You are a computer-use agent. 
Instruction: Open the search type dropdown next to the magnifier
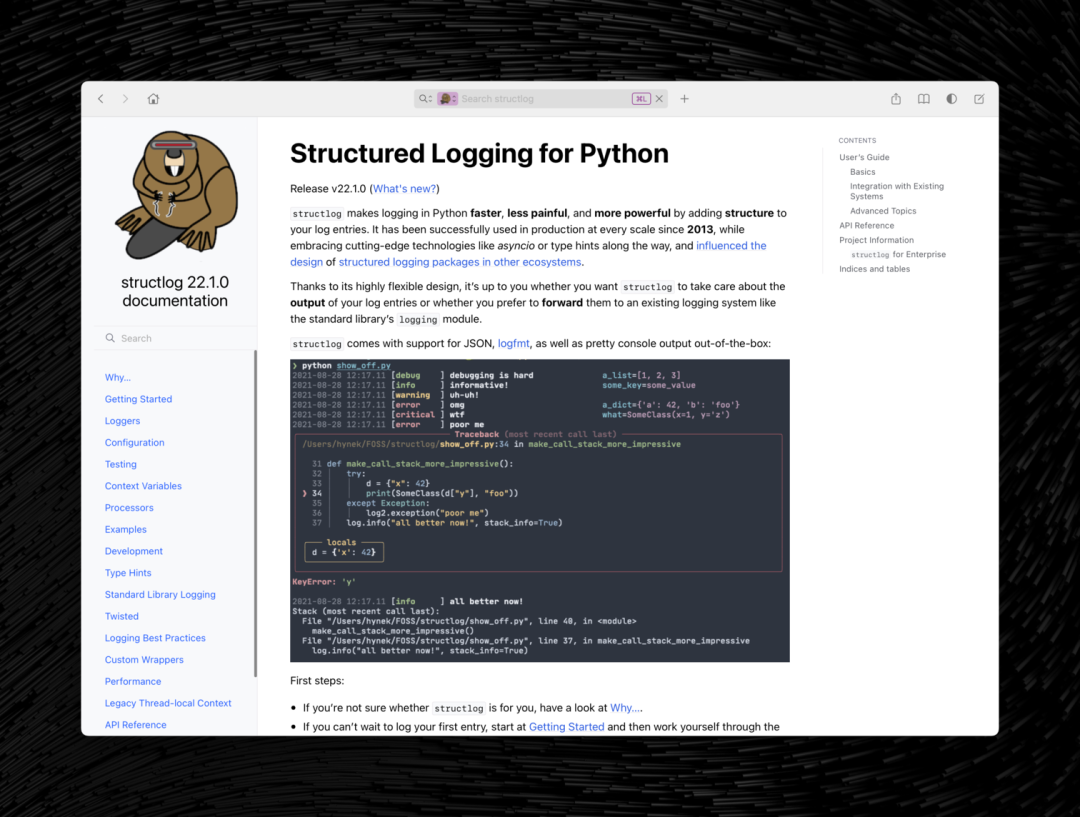pyautogui.click(x=426, y=99)
